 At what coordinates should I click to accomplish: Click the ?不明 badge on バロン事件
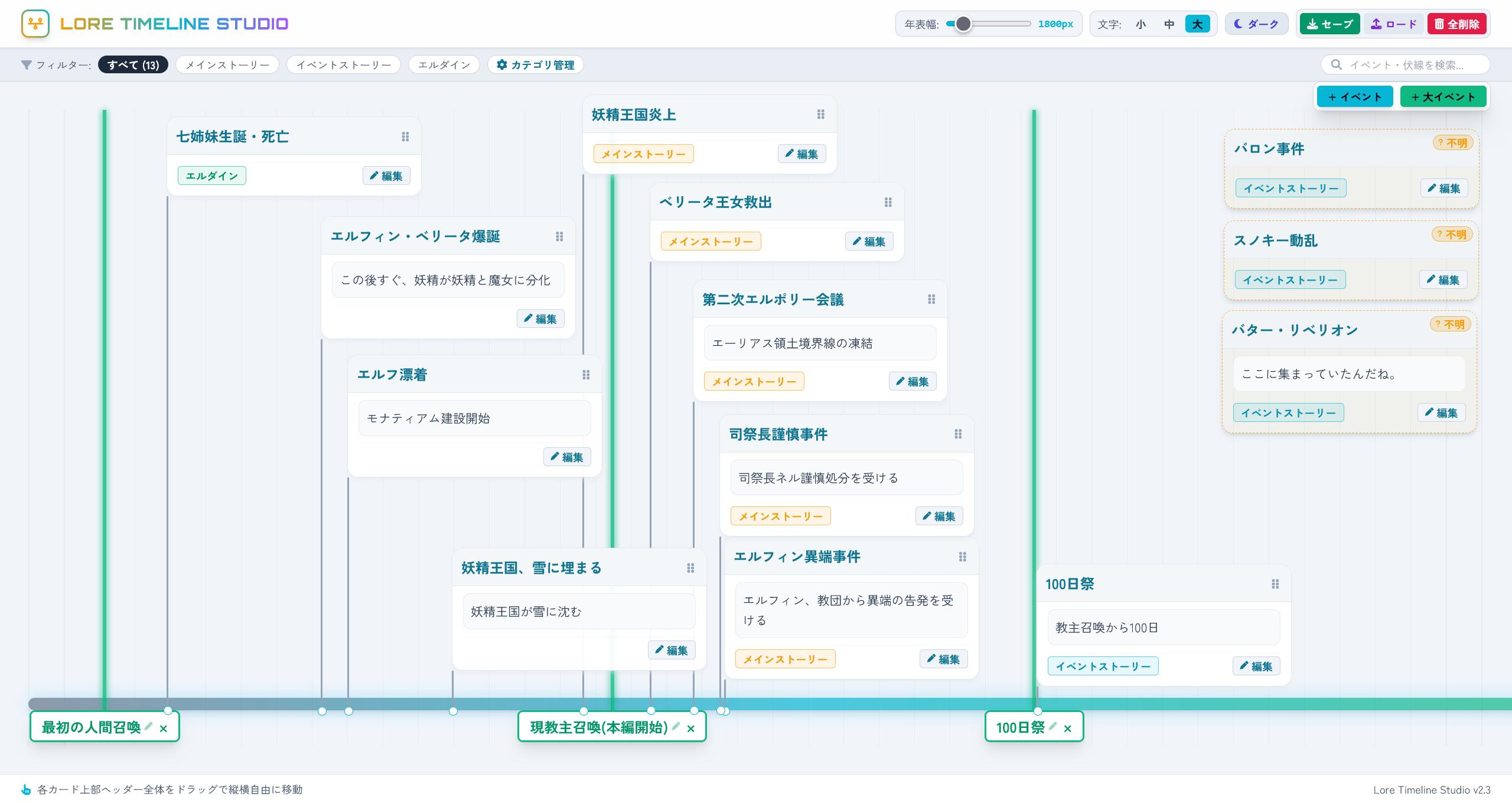pos(1453,142)
